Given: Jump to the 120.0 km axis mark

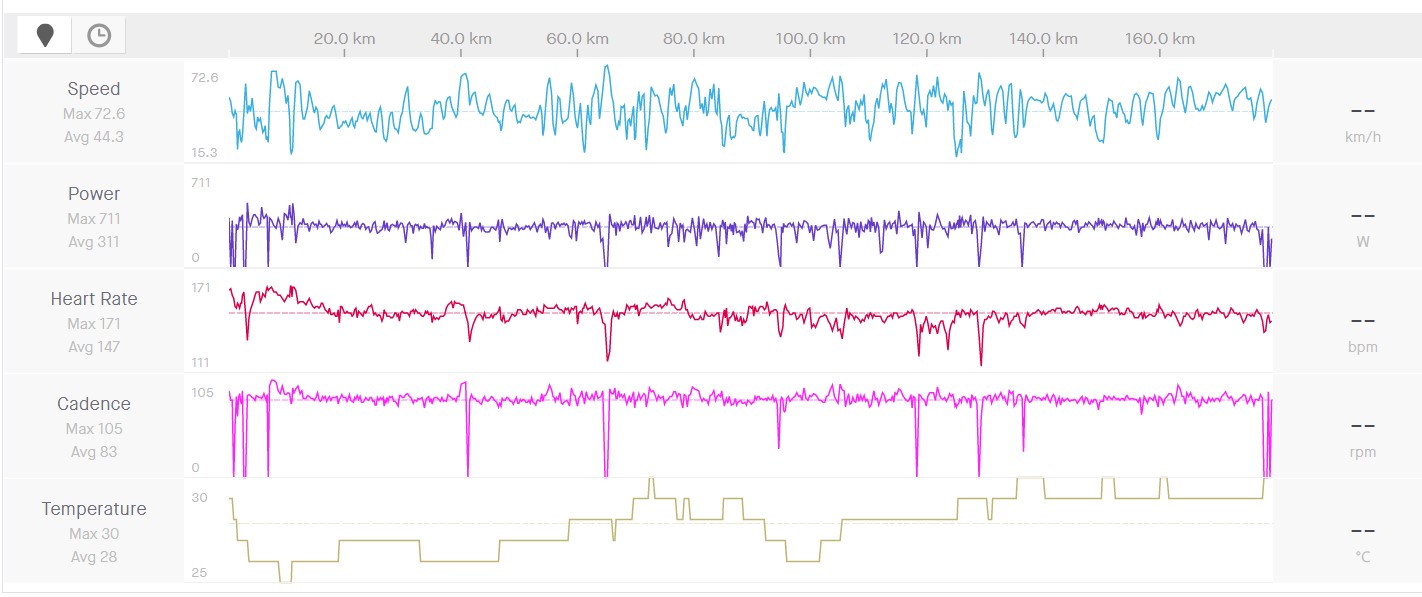Looking at the screenshot, I should click(x=927, y=39).
